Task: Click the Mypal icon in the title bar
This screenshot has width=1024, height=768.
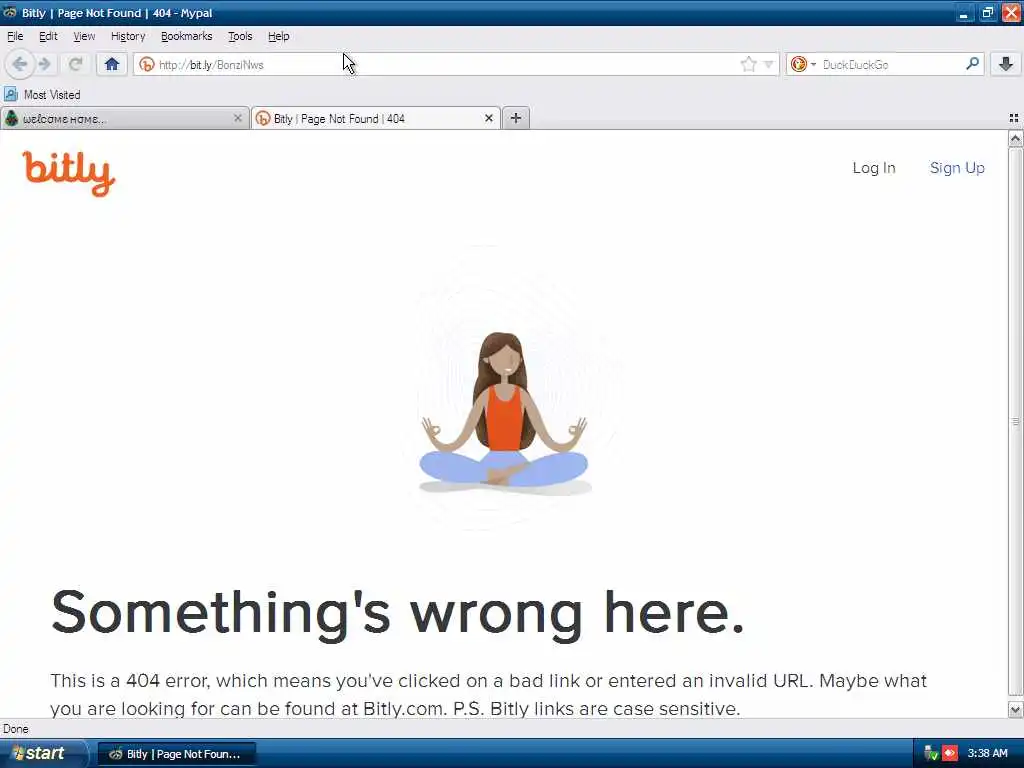Action: (x=10, y=12)
